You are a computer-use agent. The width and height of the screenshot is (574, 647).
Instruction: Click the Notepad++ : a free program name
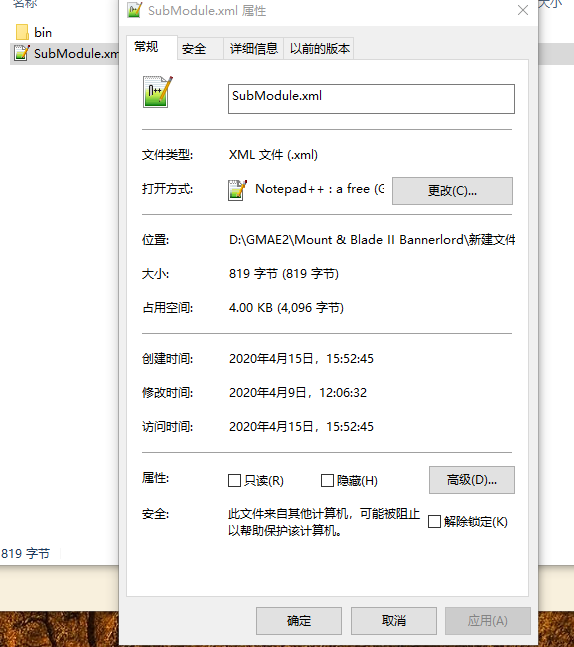320,189
